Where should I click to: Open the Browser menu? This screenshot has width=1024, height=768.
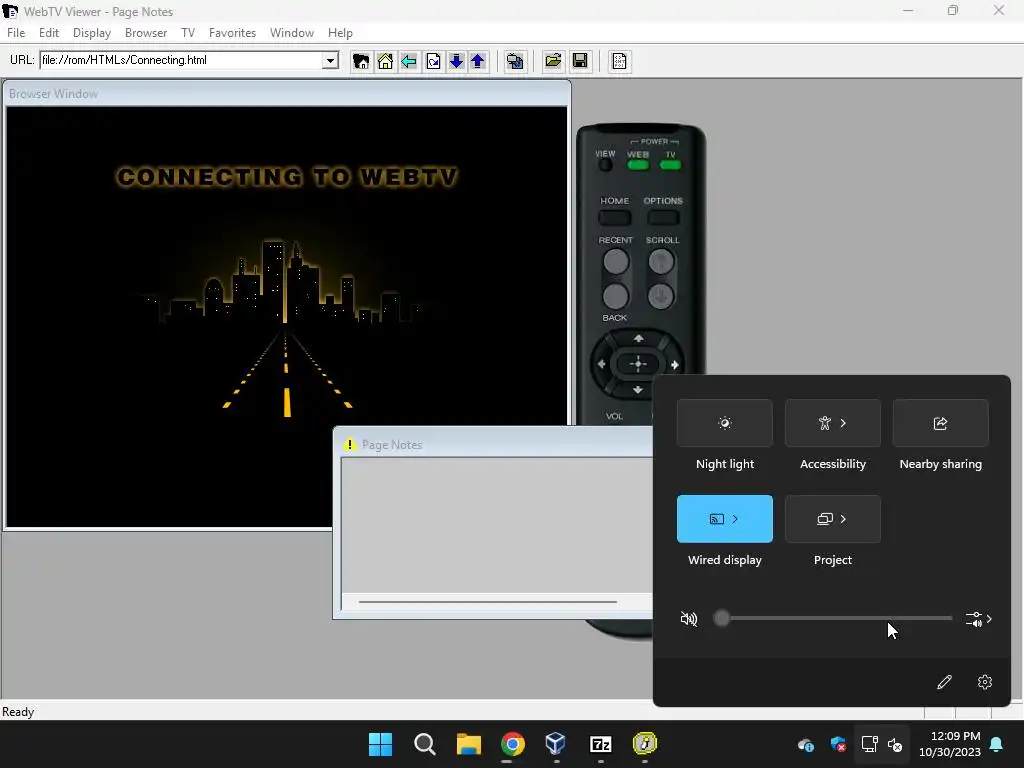tap(146, 33)
